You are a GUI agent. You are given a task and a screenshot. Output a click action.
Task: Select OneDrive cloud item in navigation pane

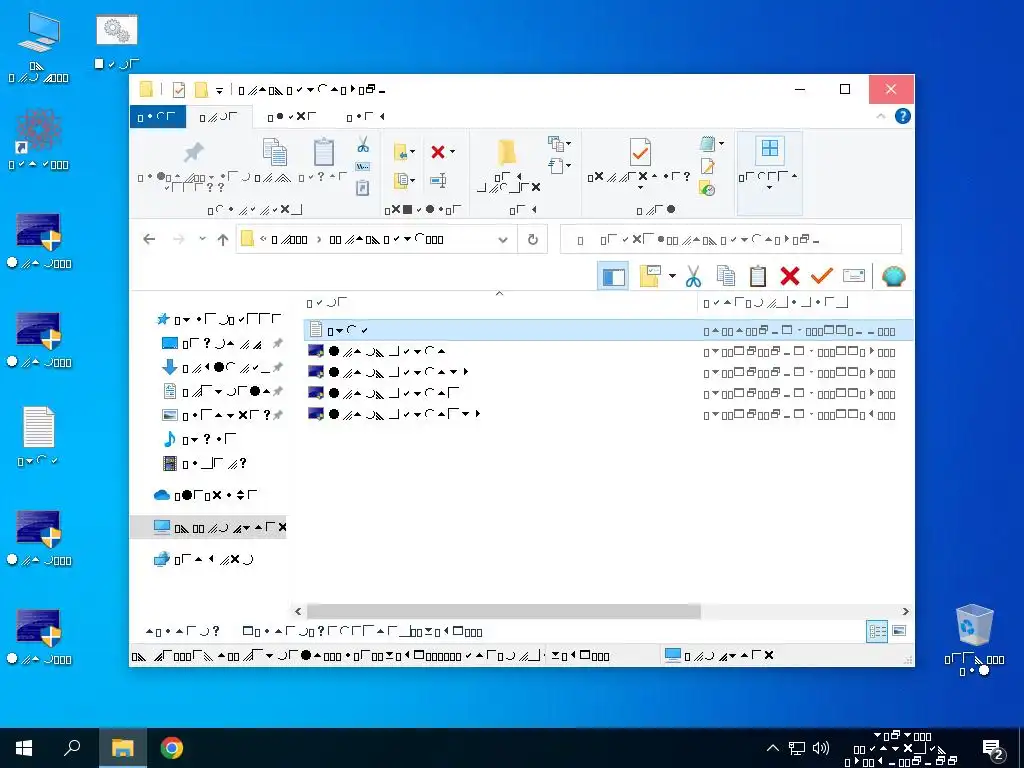pos(206,495)
